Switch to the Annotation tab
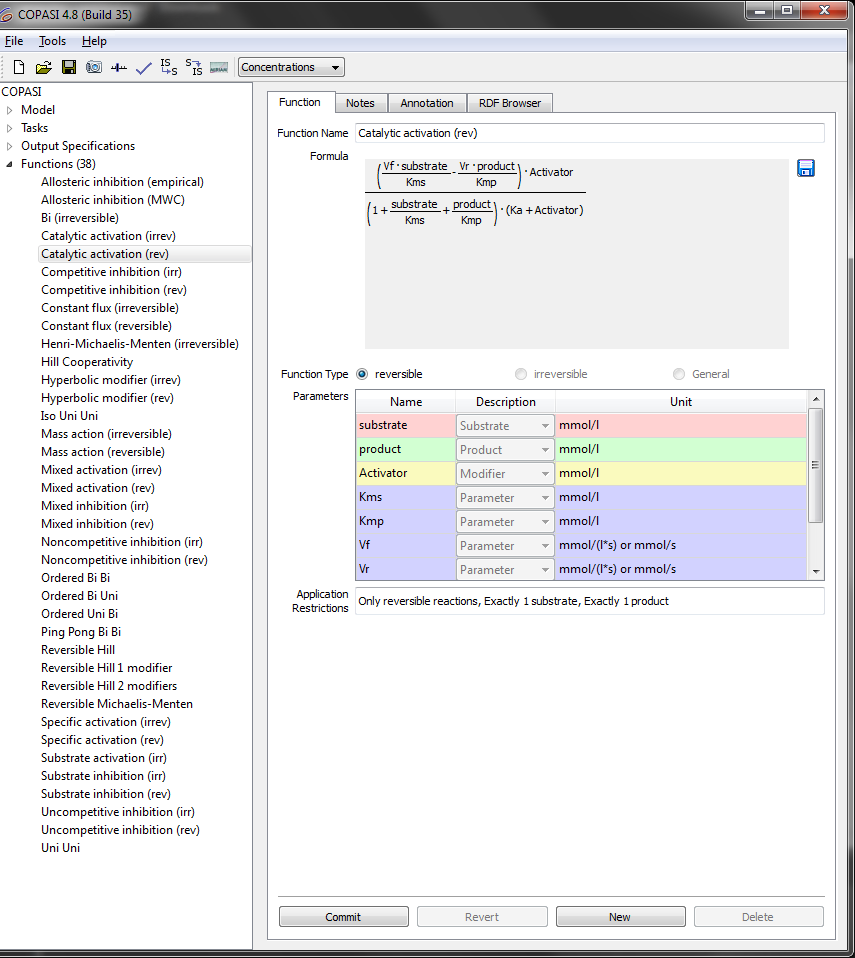Screen dimensions: 855x958 (427, 103)
